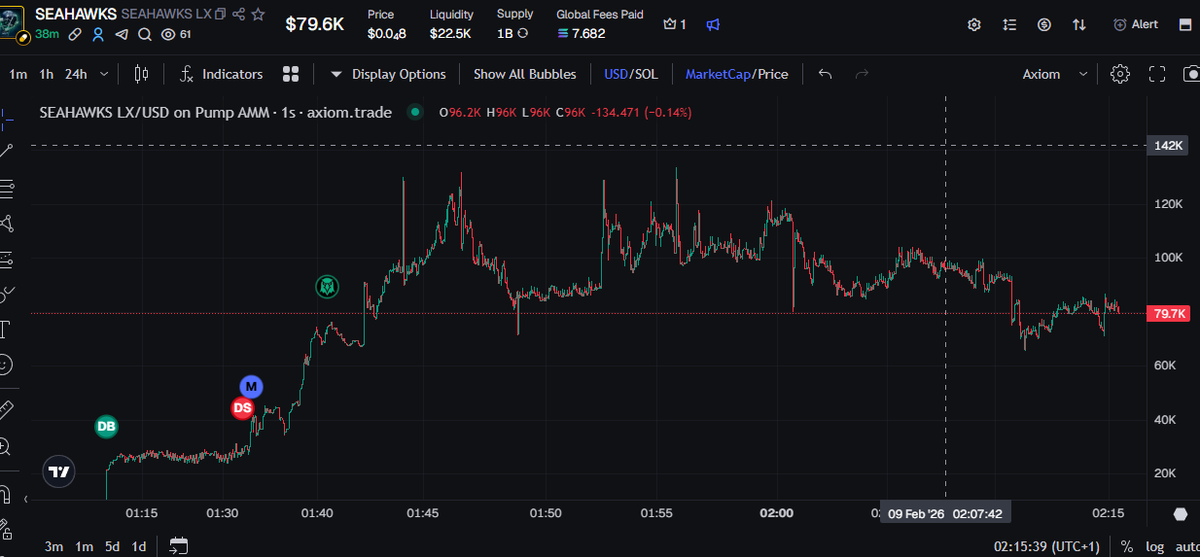Open the emoji icons tool

click(x=6, y=365)
